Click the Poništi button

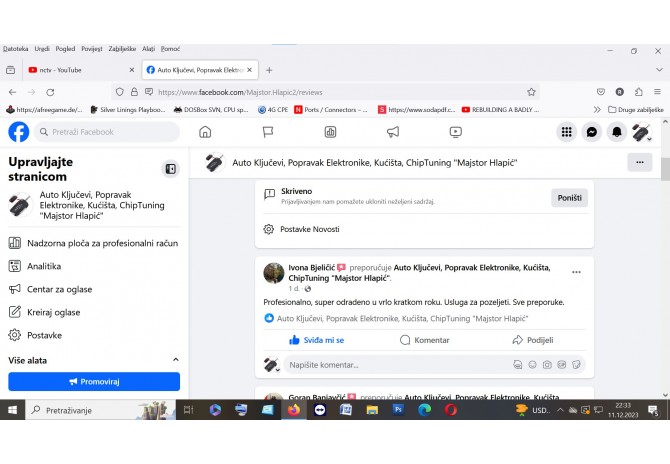569,198
